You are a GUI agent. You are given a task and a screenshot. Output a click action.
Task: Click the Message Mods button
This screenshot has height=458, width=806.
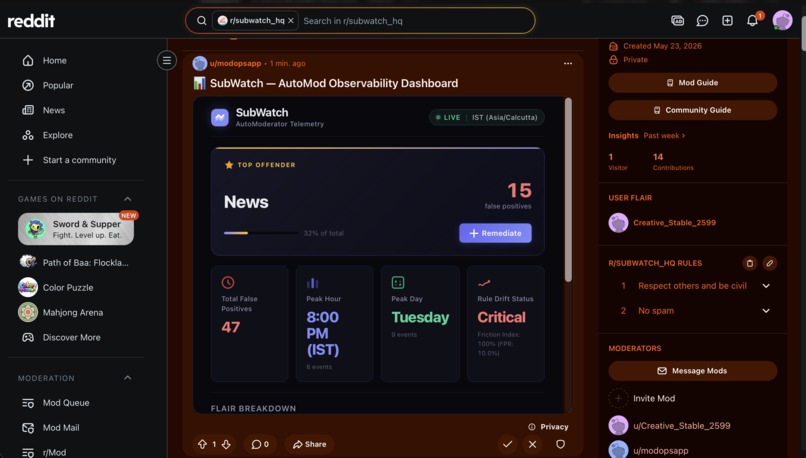click(x=692, y=371)
